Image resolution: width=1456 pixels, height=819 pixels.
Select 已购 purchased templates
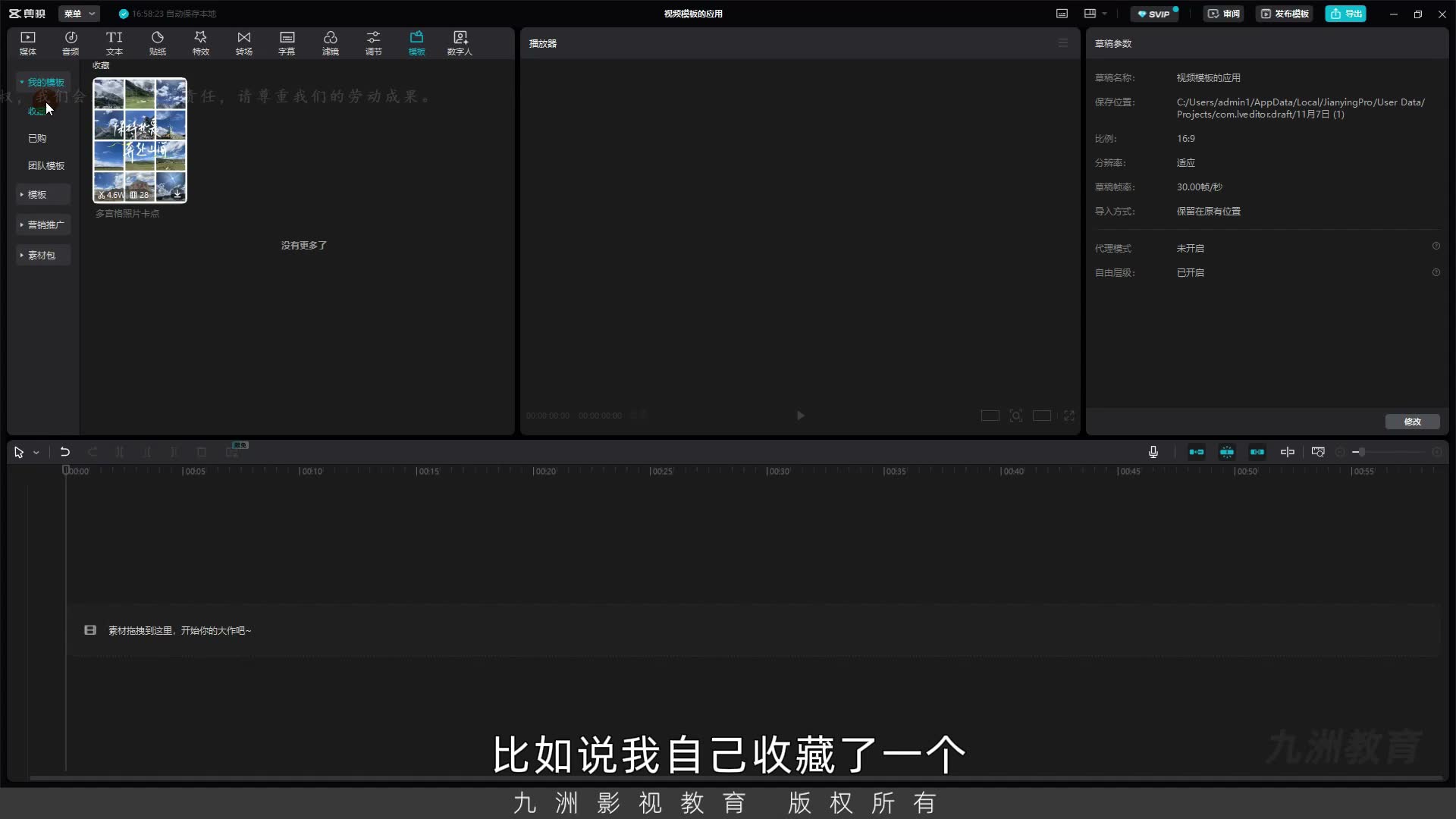(37, 138)
